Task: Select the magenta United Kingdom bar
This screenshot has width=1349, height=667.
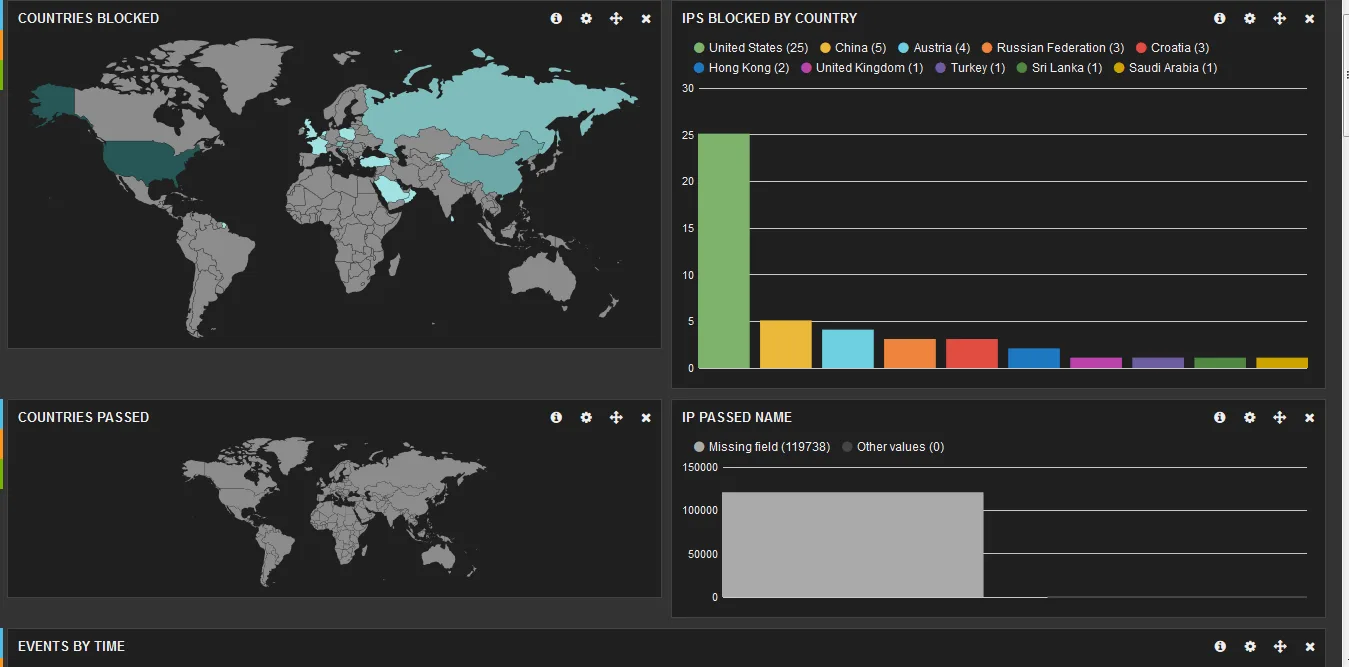Action: tap(1096, 363)
